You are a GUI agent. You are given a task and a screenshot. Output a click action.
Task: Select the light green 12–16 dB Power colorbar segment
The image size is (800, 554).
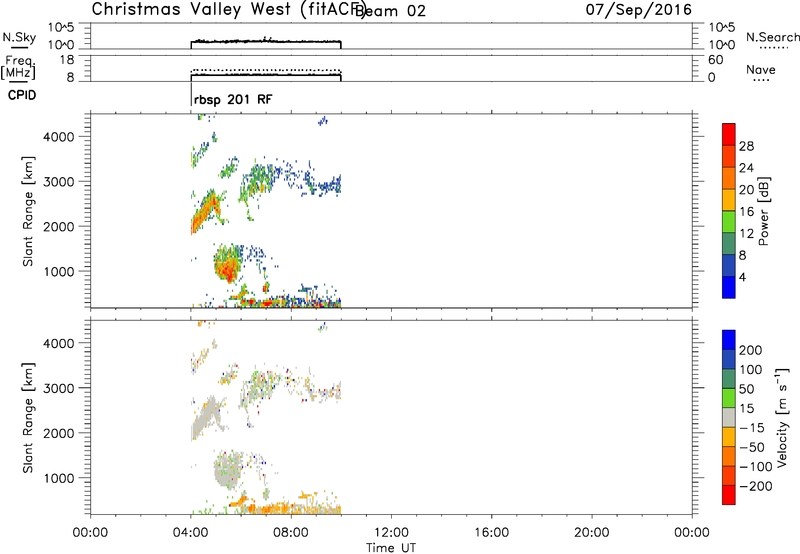click(729, 221)
